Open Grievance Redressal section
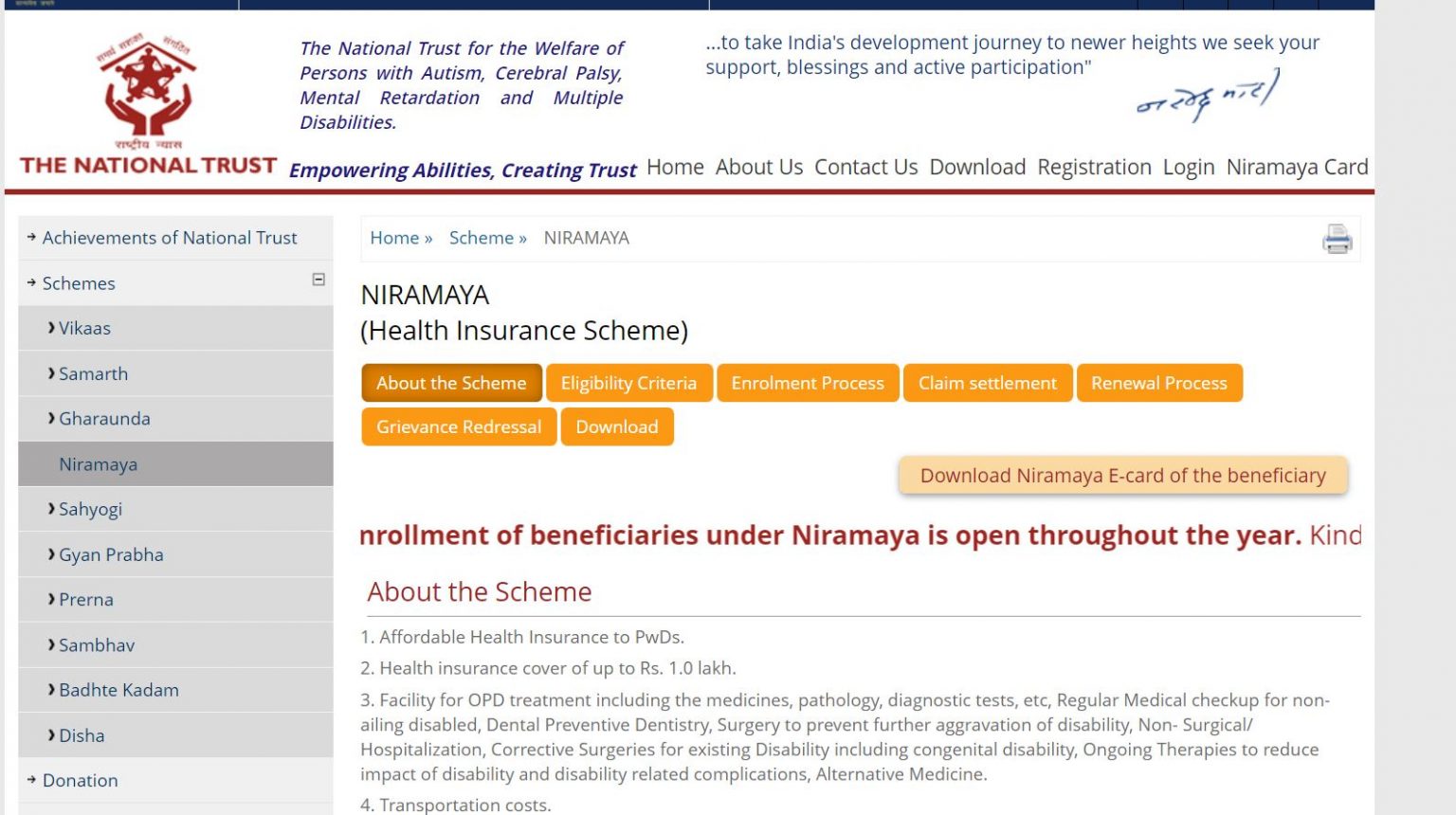The width and height of the screenshot is (1456, 815). click(458, 426)
